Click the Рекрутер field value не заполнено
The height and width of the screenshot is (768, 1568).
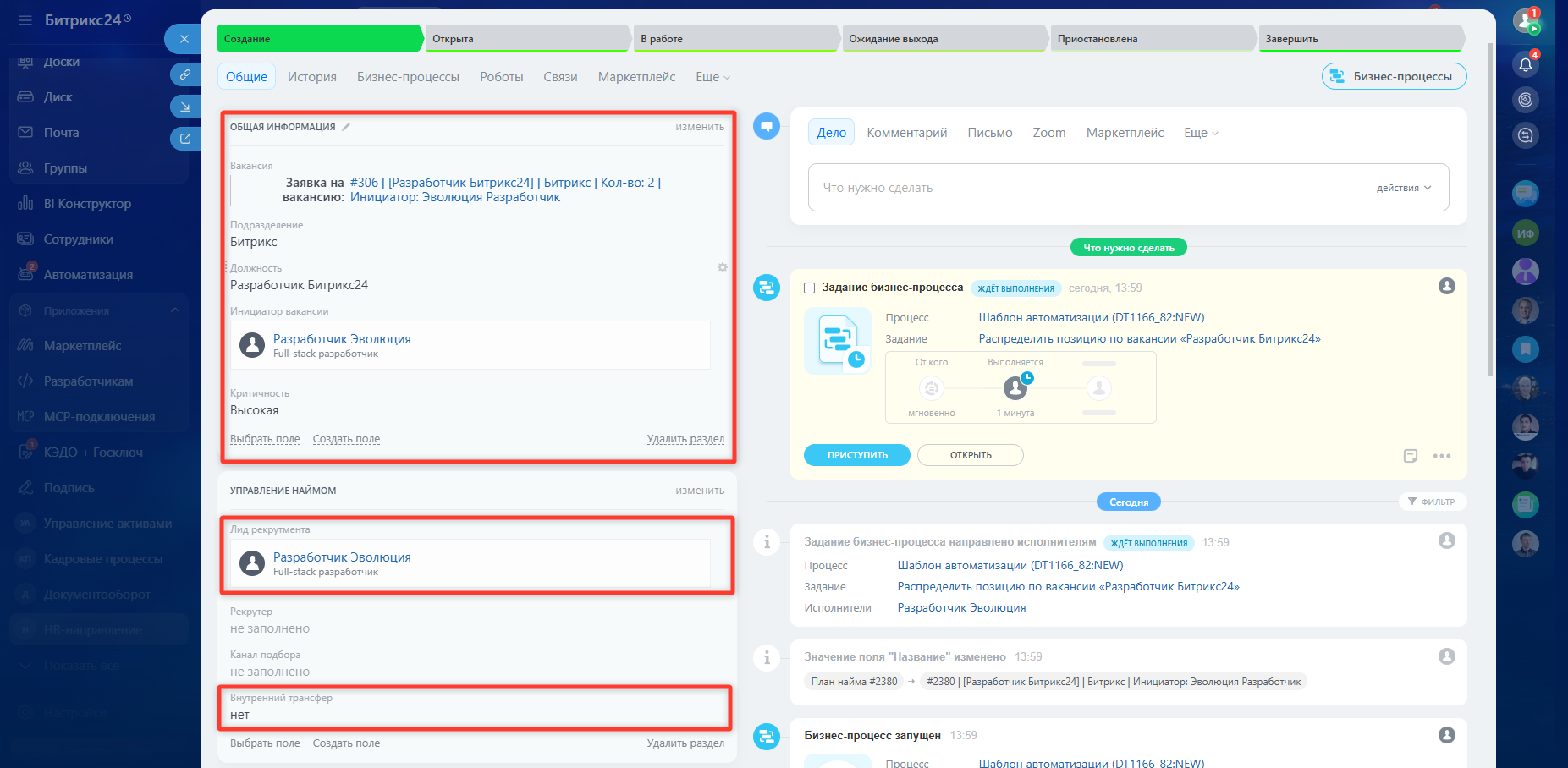pos(270,628)
